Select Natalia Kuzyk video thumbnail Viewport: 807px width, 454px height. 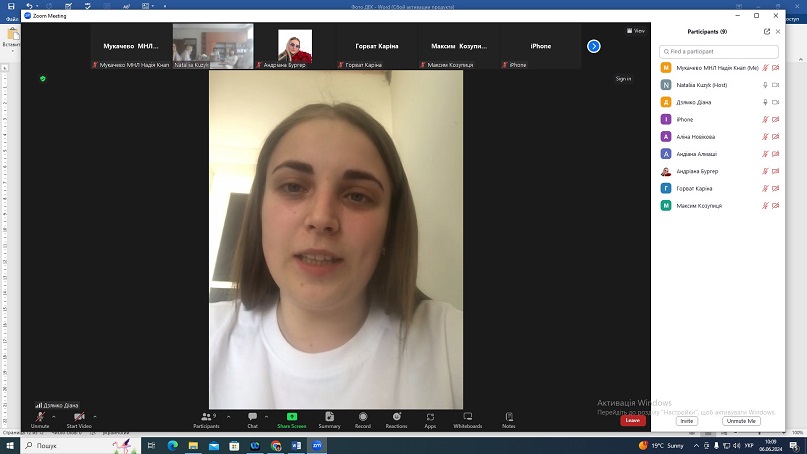coord(213,46)
